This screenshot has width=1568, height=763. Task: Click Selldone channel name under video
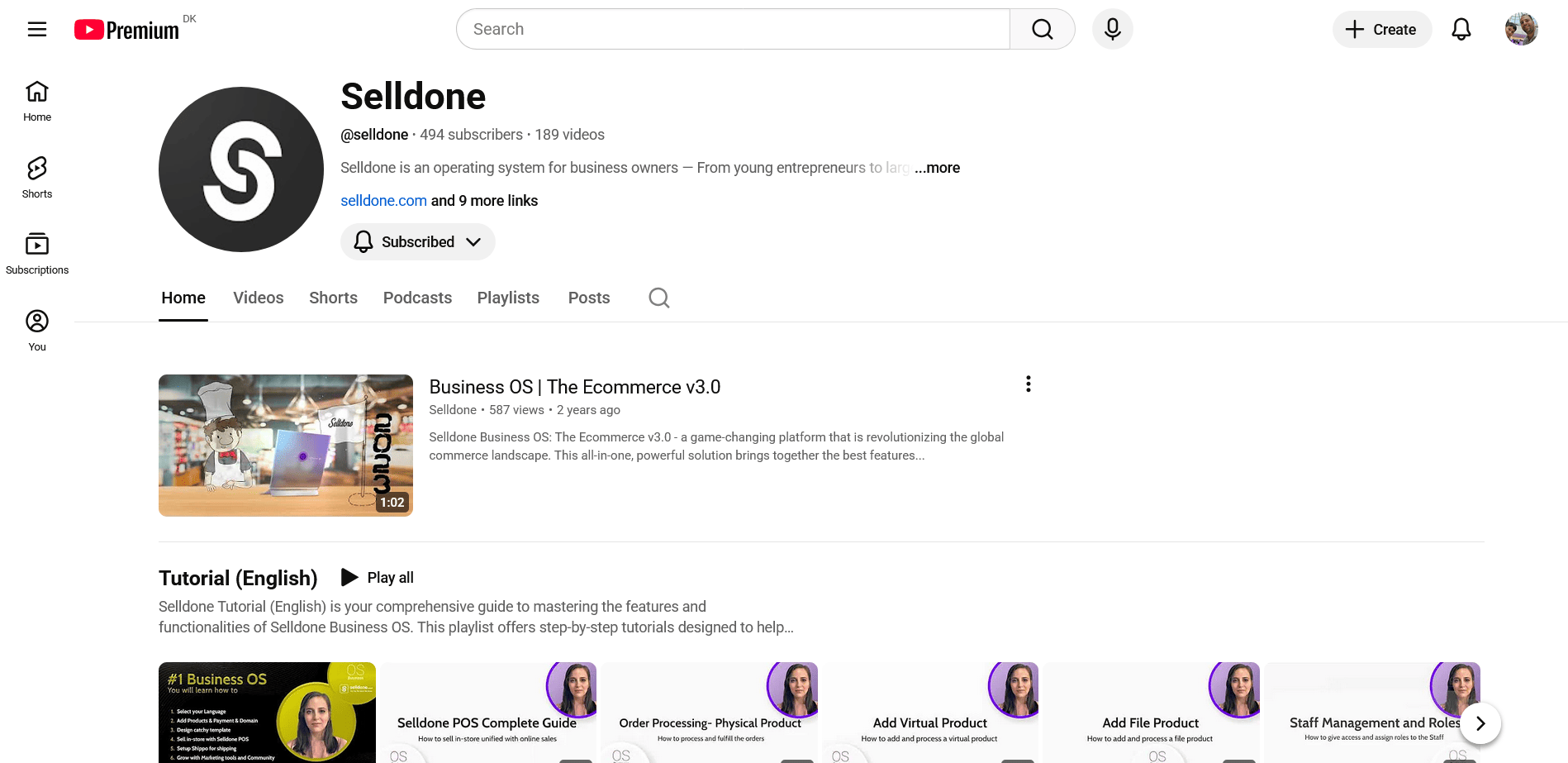(453, 410)
